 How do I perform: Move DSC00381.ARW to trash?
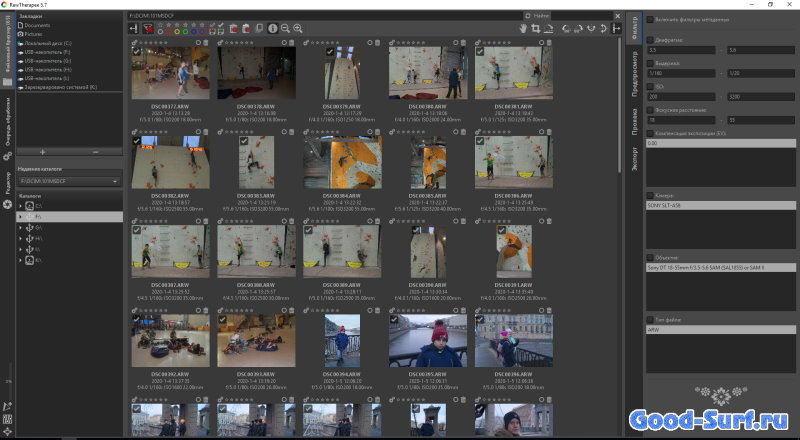click(549, 43)
